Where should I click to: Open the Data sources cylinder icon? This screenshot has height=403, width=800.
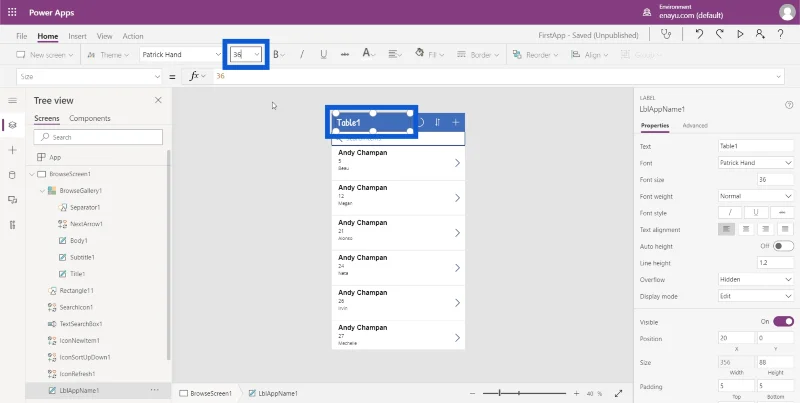(x=13, y=175)
